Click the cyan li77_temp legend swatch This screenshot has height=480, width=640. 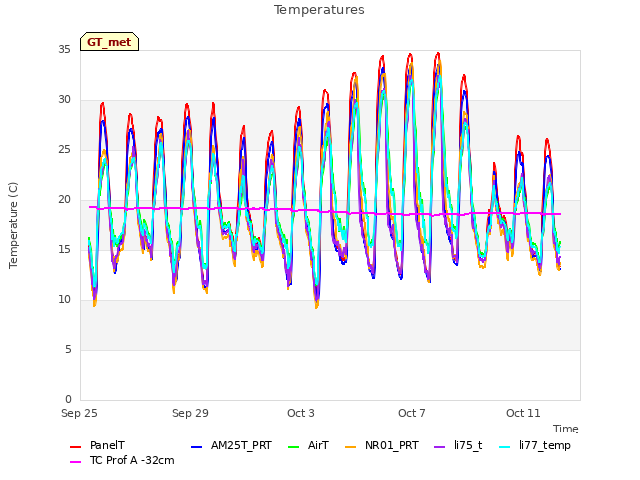tap(504, 447)
